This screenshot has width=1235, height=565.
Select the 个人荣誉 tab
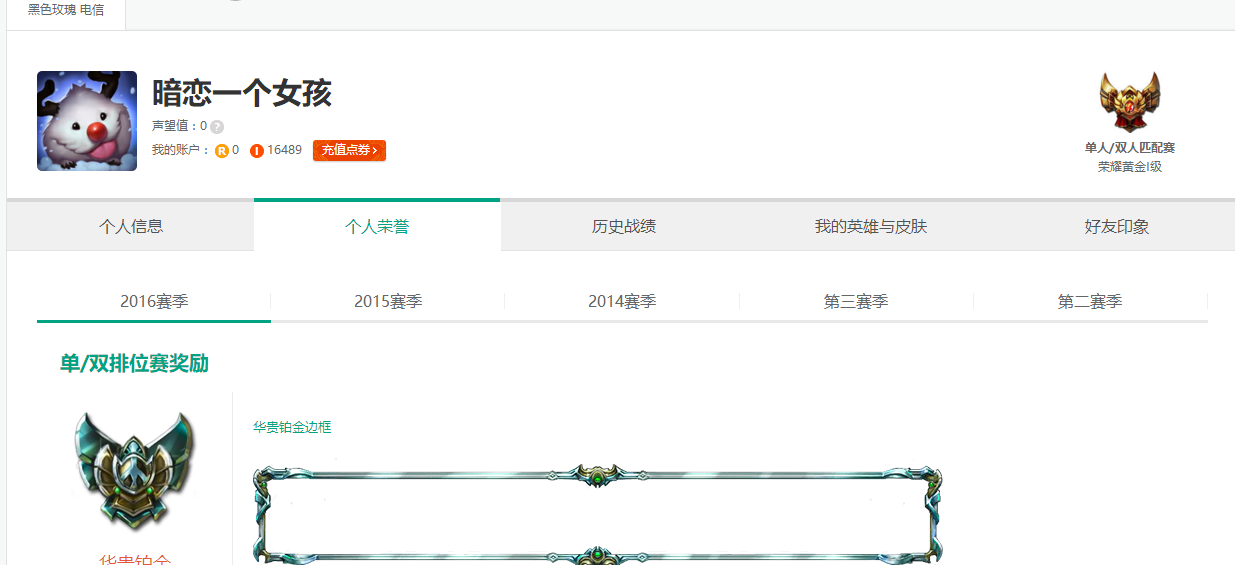377,226
